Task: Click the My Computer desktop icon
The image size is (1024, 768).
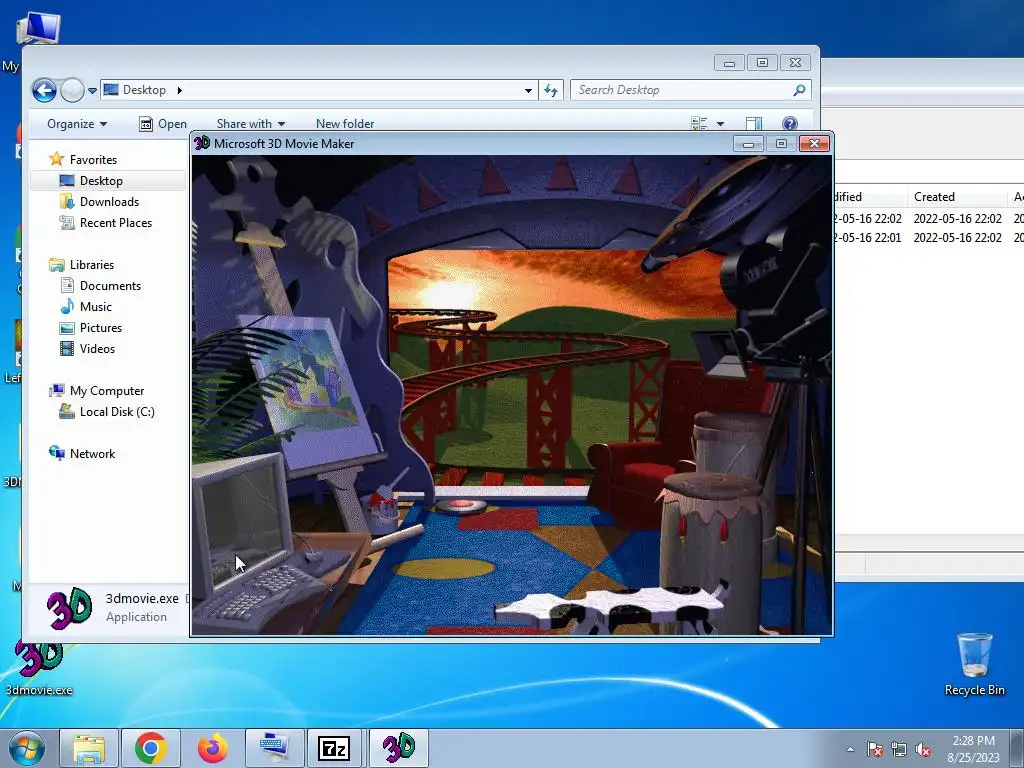Action: coord(37,29)
